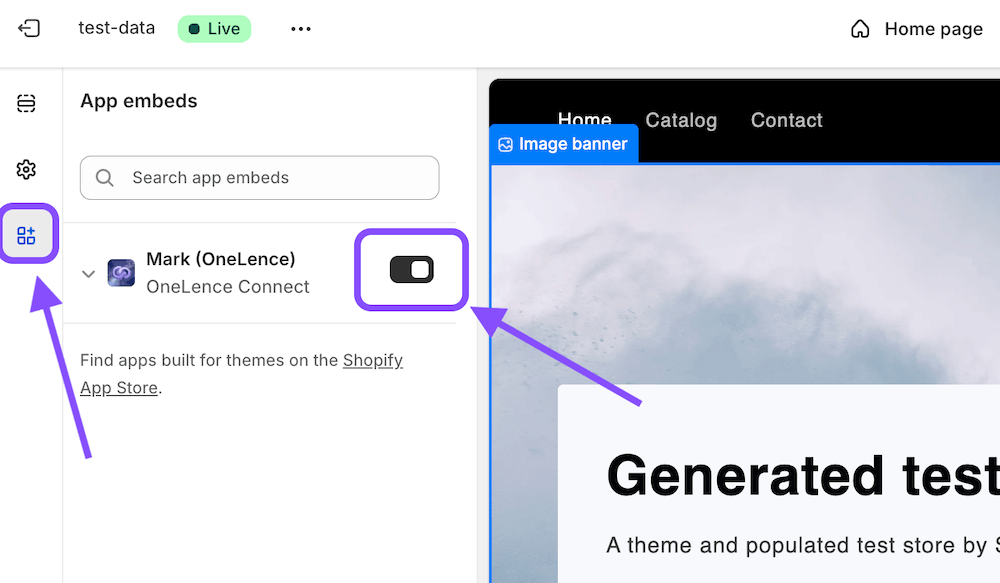Expand the Mark (OneLence) settings chevron
Screen dimensions: 1000x583
point(88,273)
